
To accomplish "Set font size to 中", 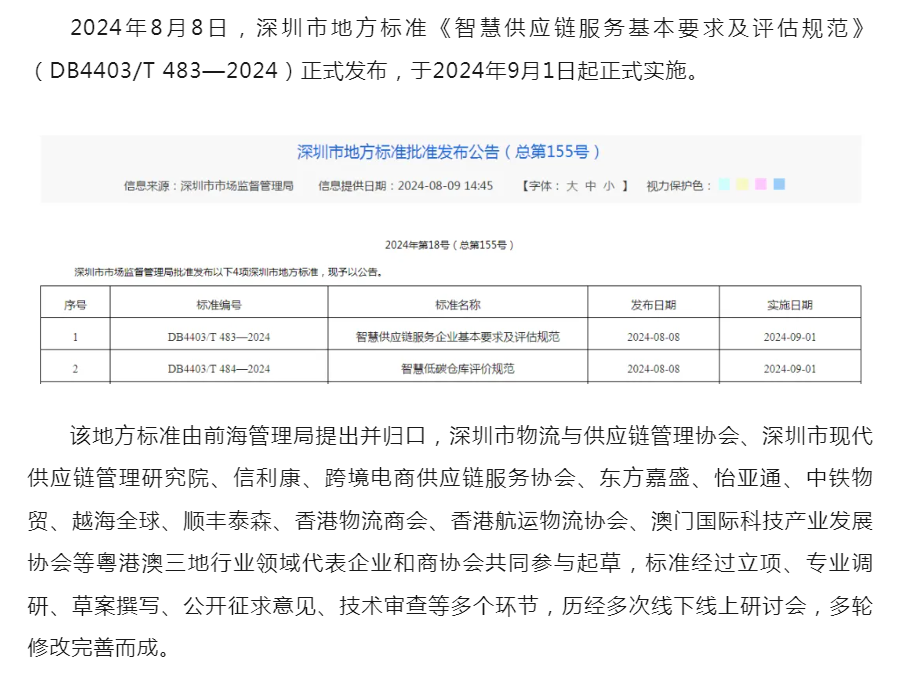I will pyautogui.click(x=591, y=186).
